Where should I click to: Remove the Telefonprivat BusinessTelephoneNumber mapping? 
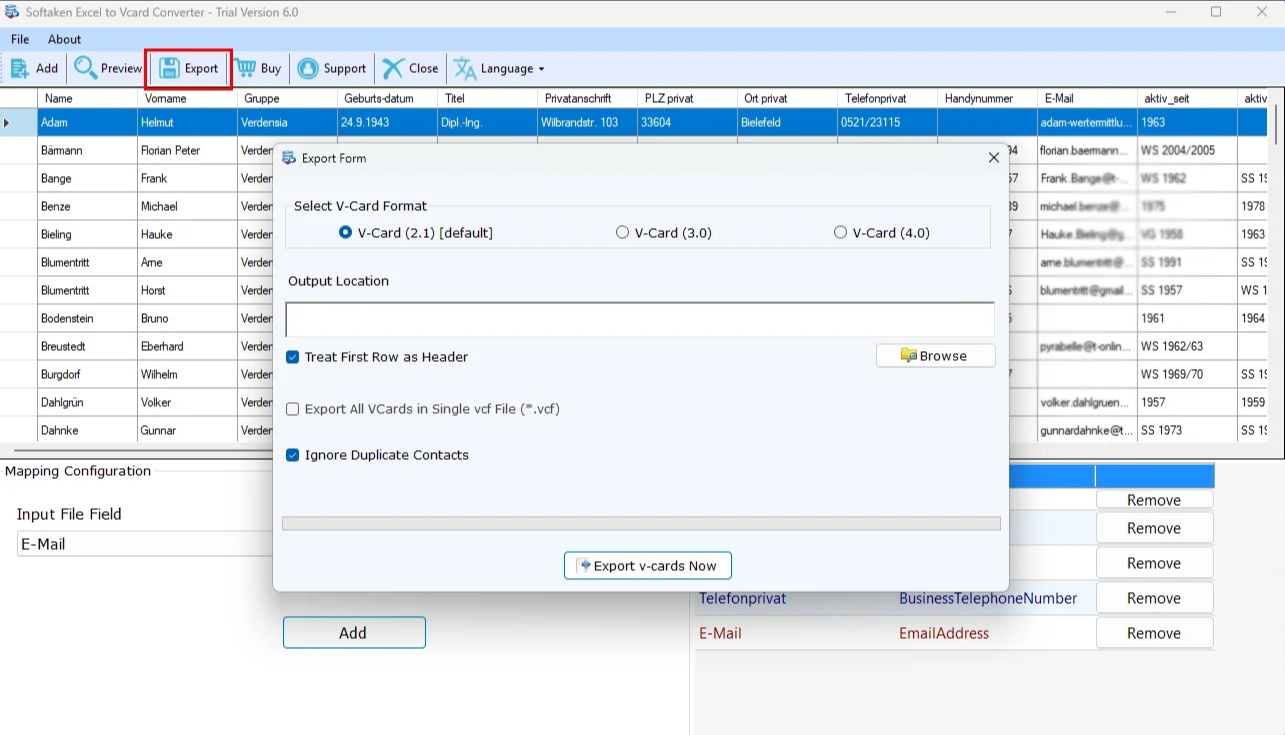pyautogui.click(x=1154, y=598)
